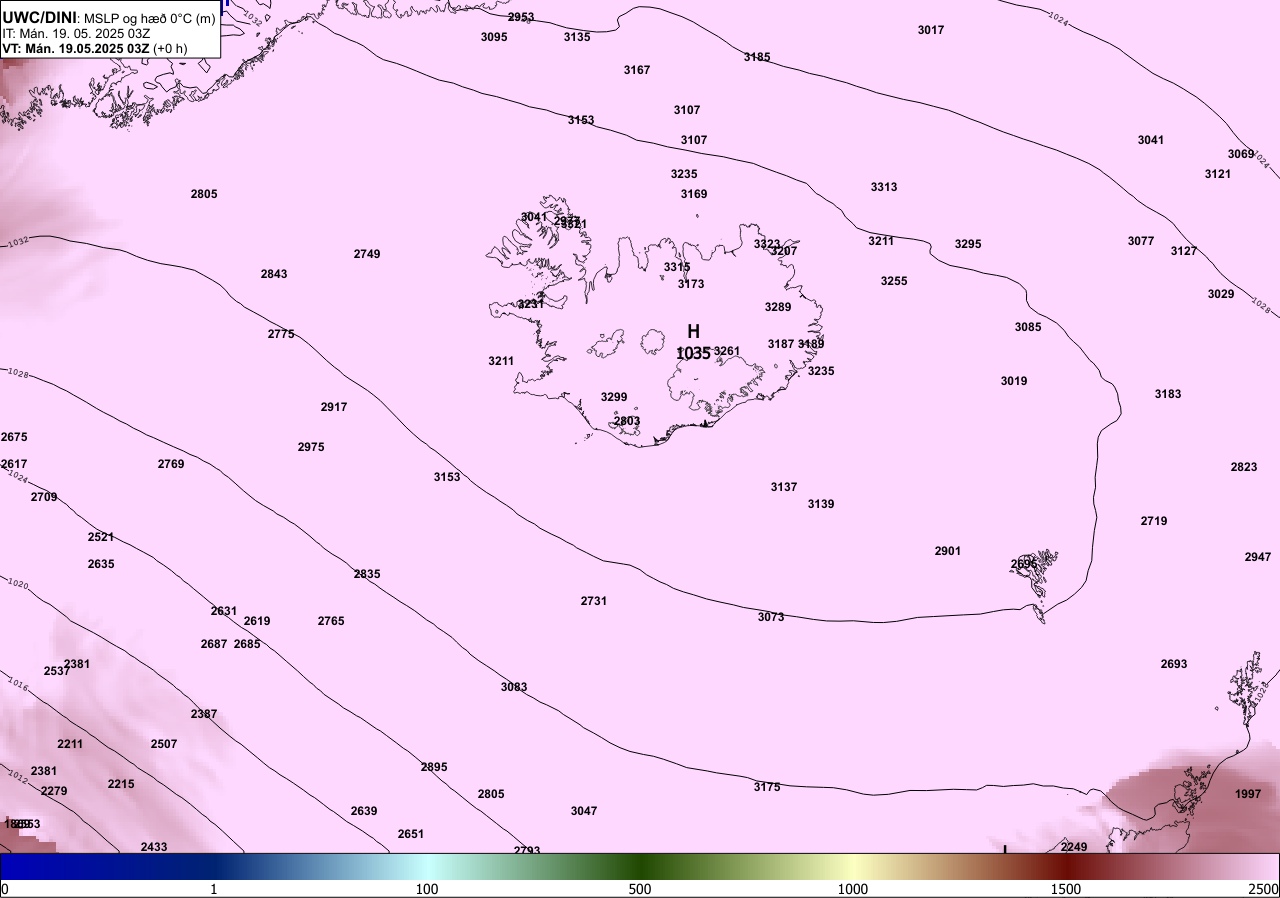Click the height value 2835
This screenshot has width=1280, height=898.
point(367,574)
